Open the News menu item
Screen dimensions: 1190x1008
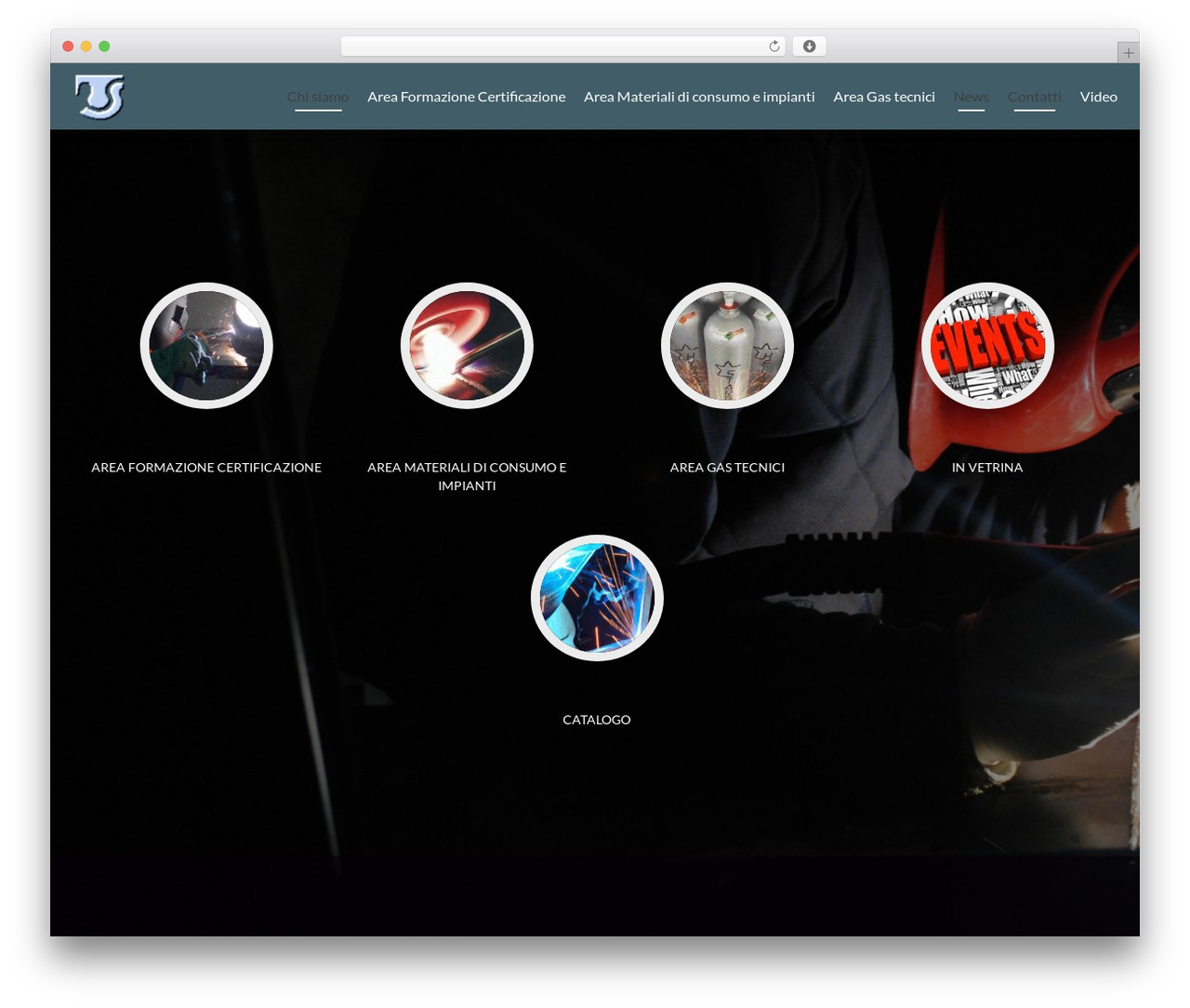click(x=972, y=97)
